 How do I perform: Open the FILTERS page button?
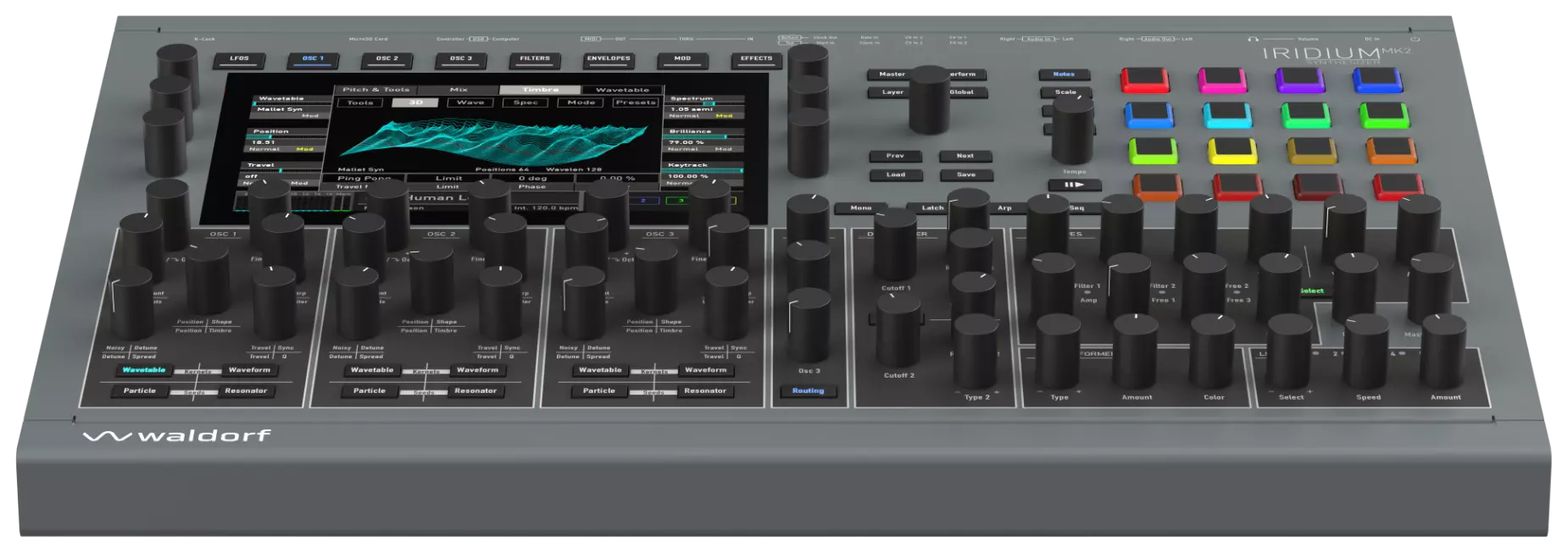click(x=535, y=59)
